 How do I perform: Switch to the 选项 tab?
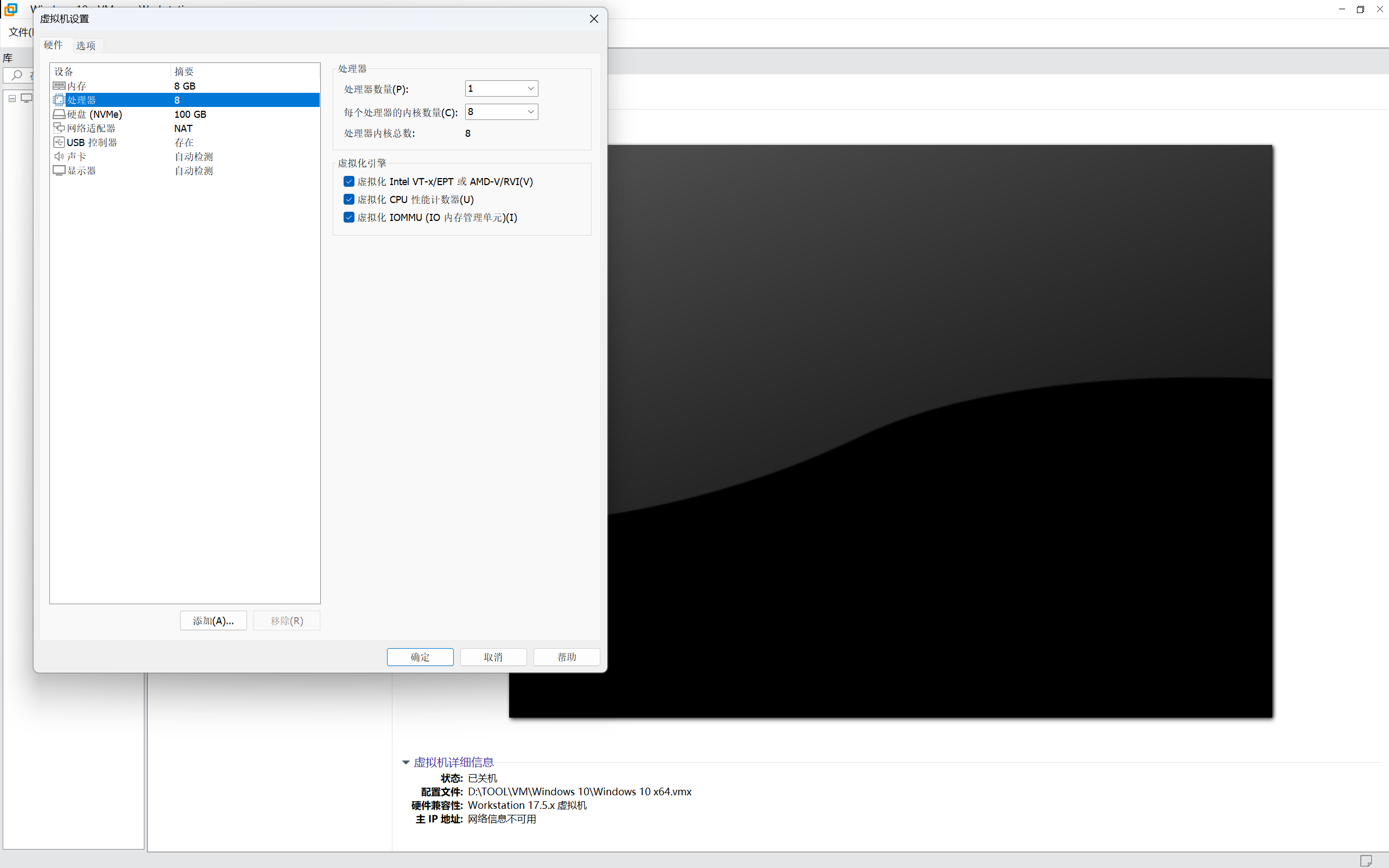86,46
